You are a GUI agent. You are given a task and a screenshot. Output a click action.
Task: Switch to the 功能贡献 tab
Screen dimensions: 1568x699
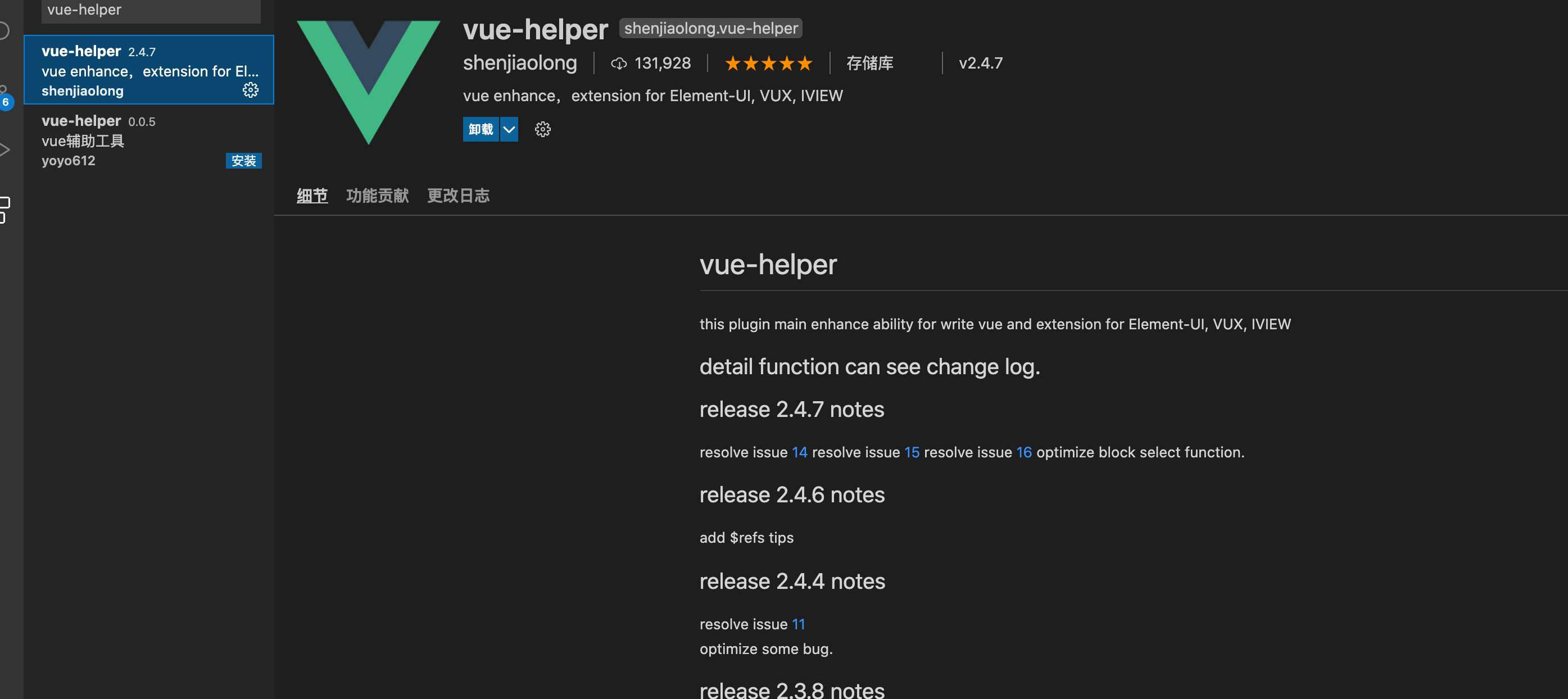378,196
